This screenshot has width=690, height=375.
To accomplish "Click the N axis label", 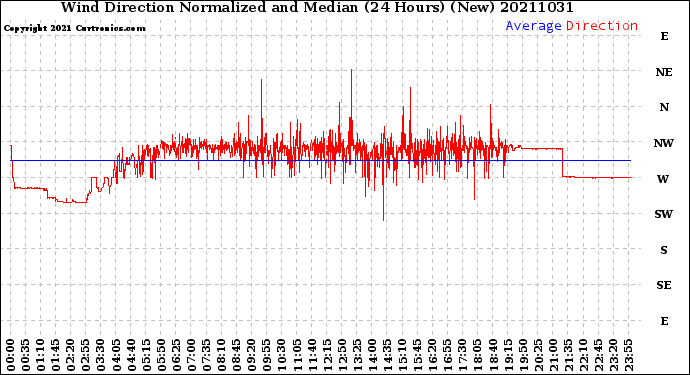I will click(x=664, y=107).
